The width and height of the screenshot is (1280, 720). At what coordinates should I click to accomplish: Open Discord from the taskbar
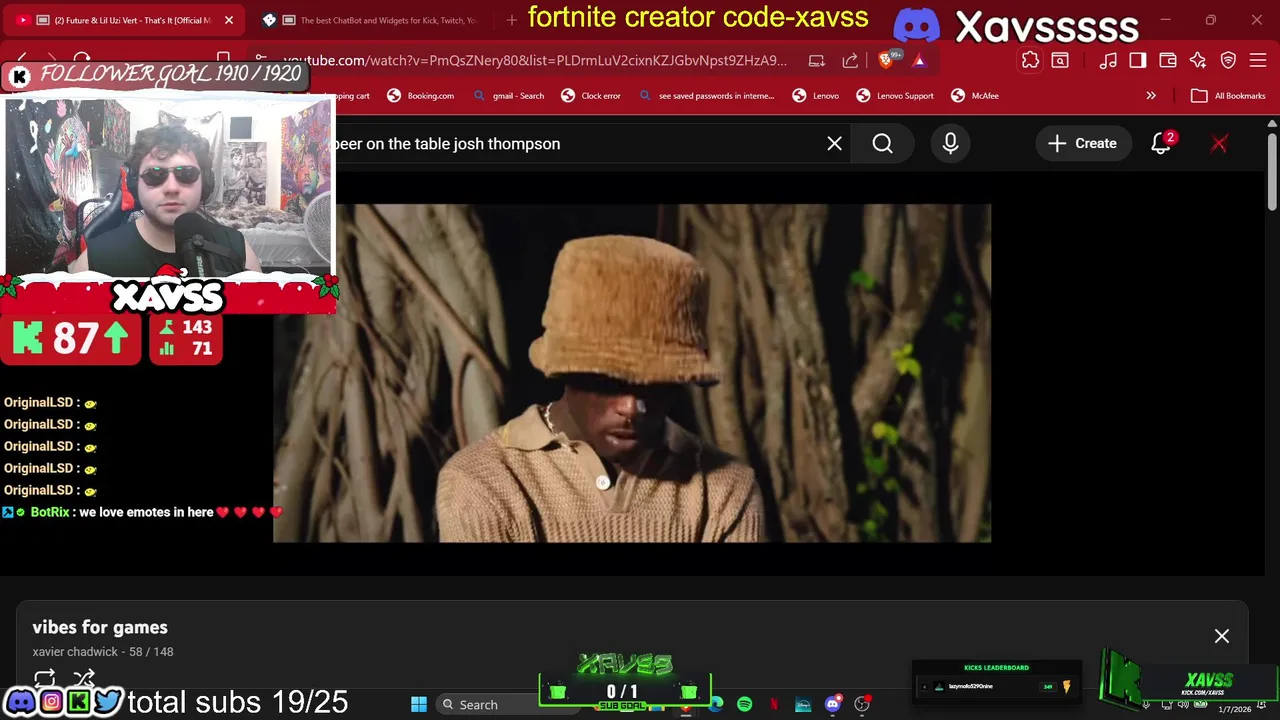pyautogui.click(x=832, y=705)
